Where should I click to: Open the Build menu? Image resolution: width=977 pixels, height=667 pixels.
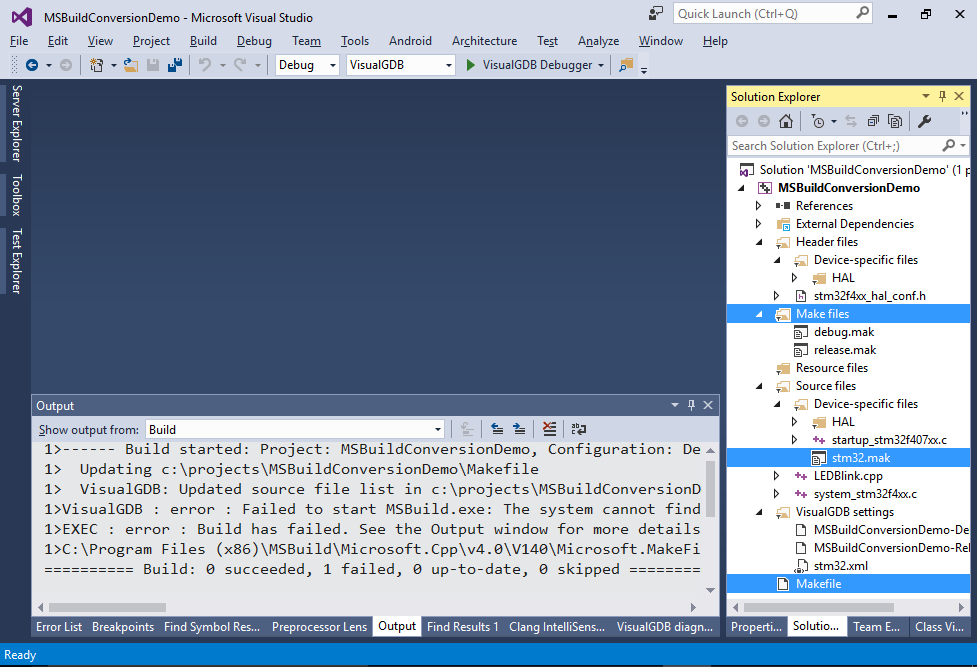point(203,41)
